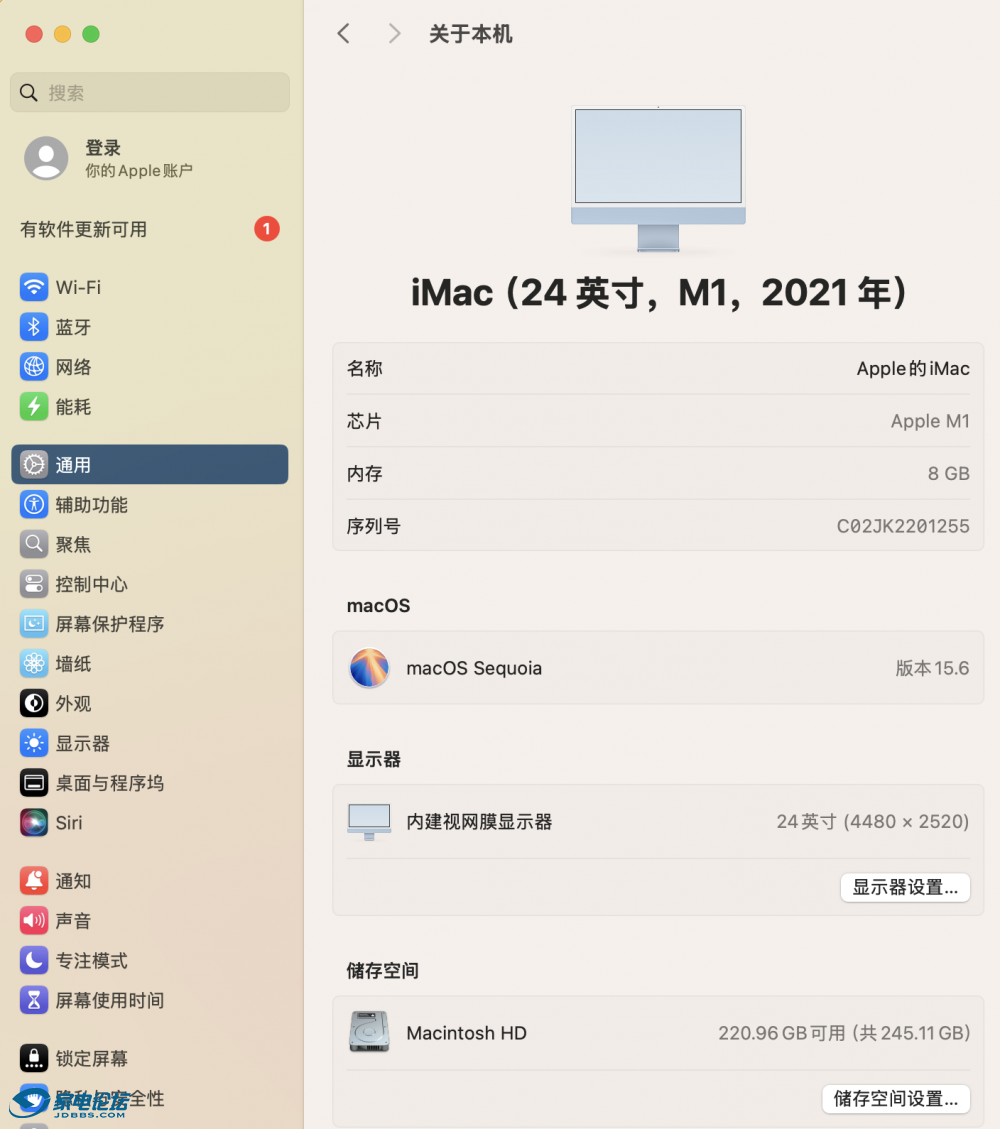This screenshot has width=1000, height=1129.
Task: Click 24 英寸 (4480 × 2520) text
Action: coord(873,822)
